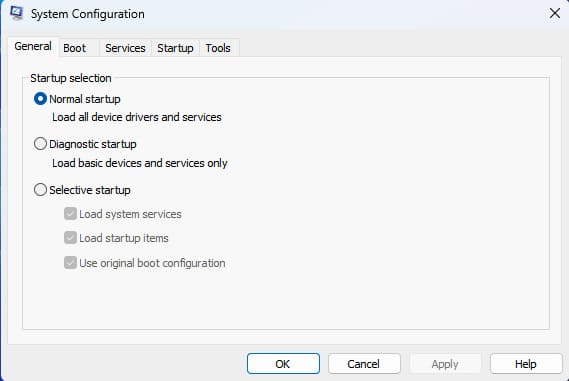Screen dimensions: 569x381
Task: Click the Cancel button
Action: pyautogui.click(x=364, y=364)
